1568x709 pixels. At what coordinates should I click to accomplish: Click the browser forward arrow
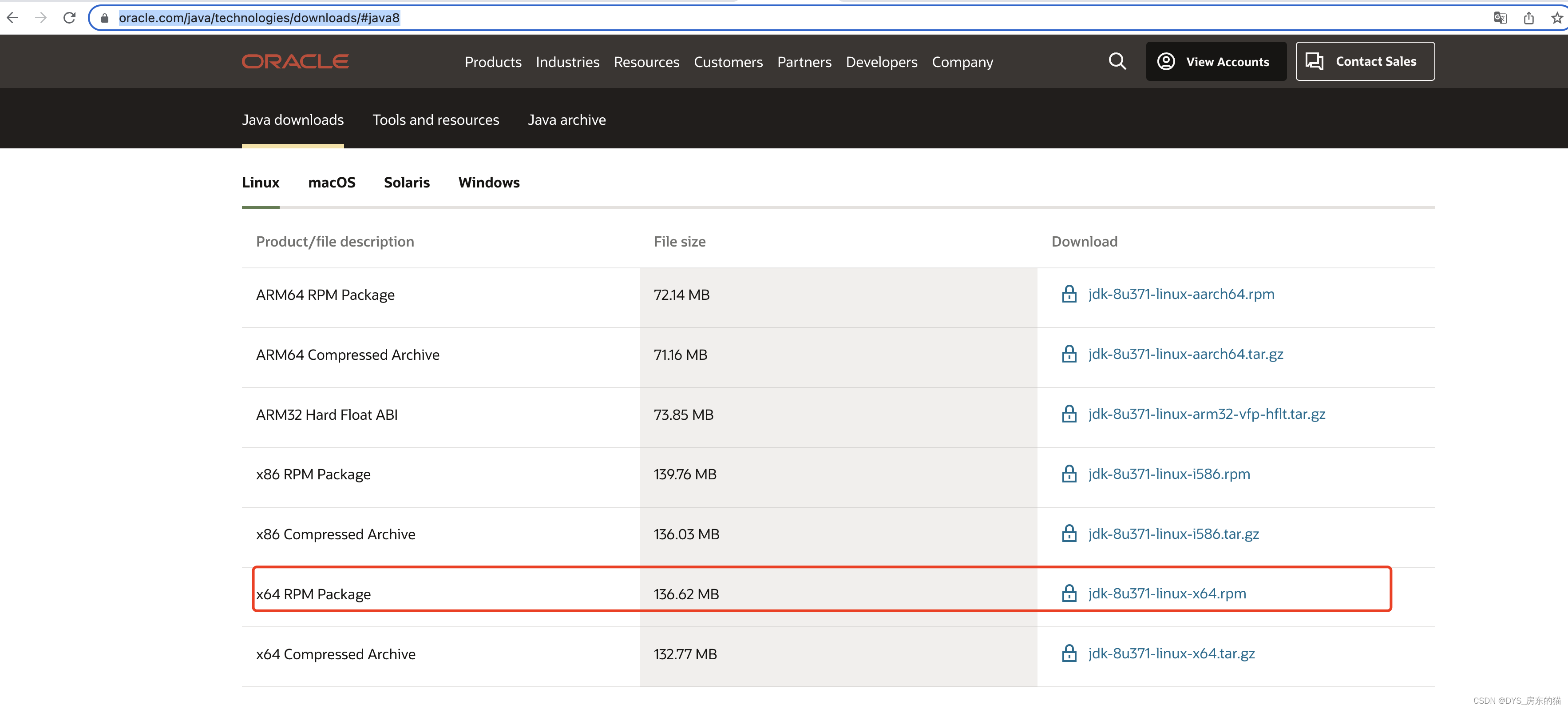click(41, 18)
